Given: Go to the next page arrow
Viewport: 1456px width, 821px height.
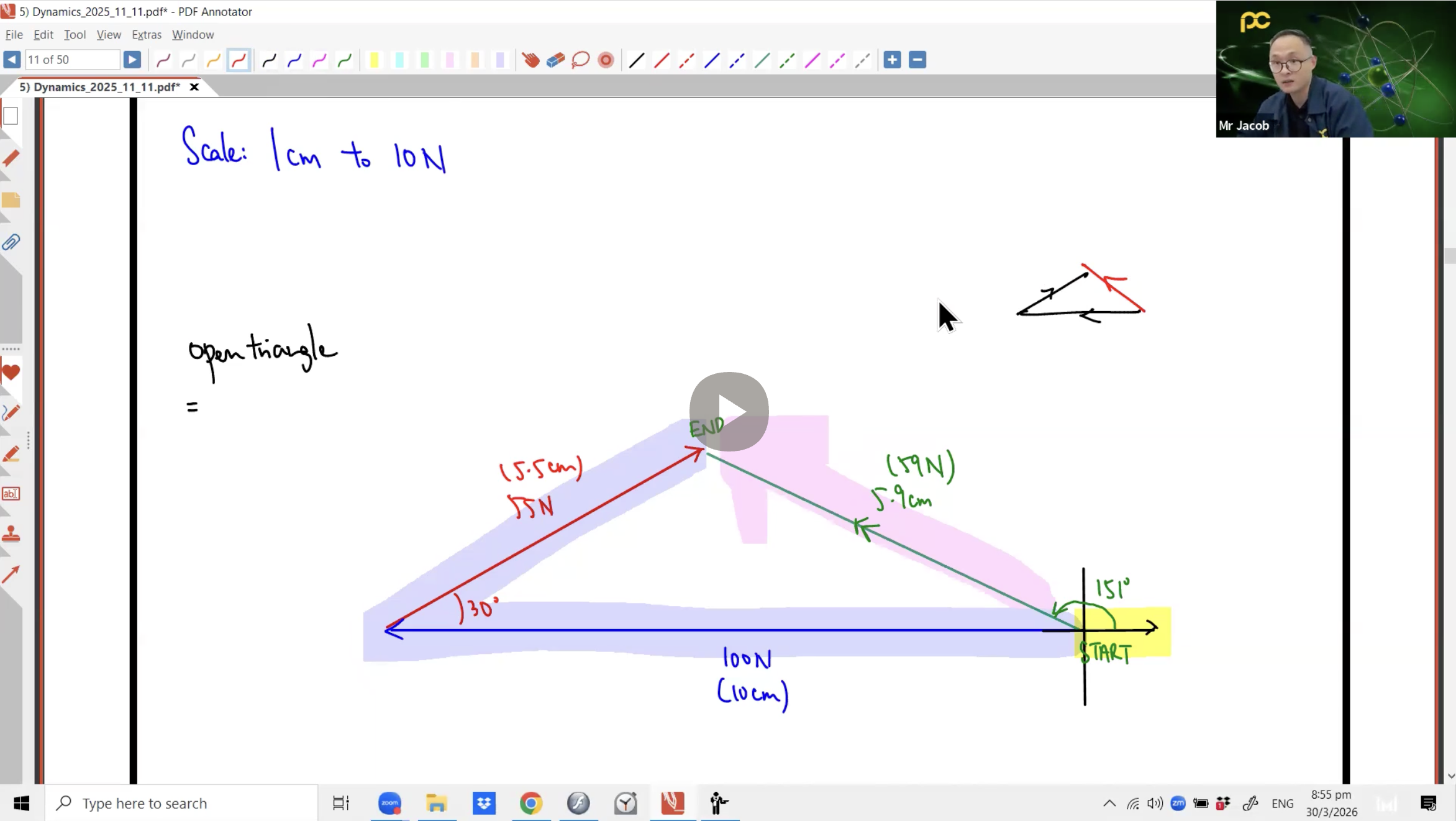Looking at the screenshot, I should (x=132, y=60).
